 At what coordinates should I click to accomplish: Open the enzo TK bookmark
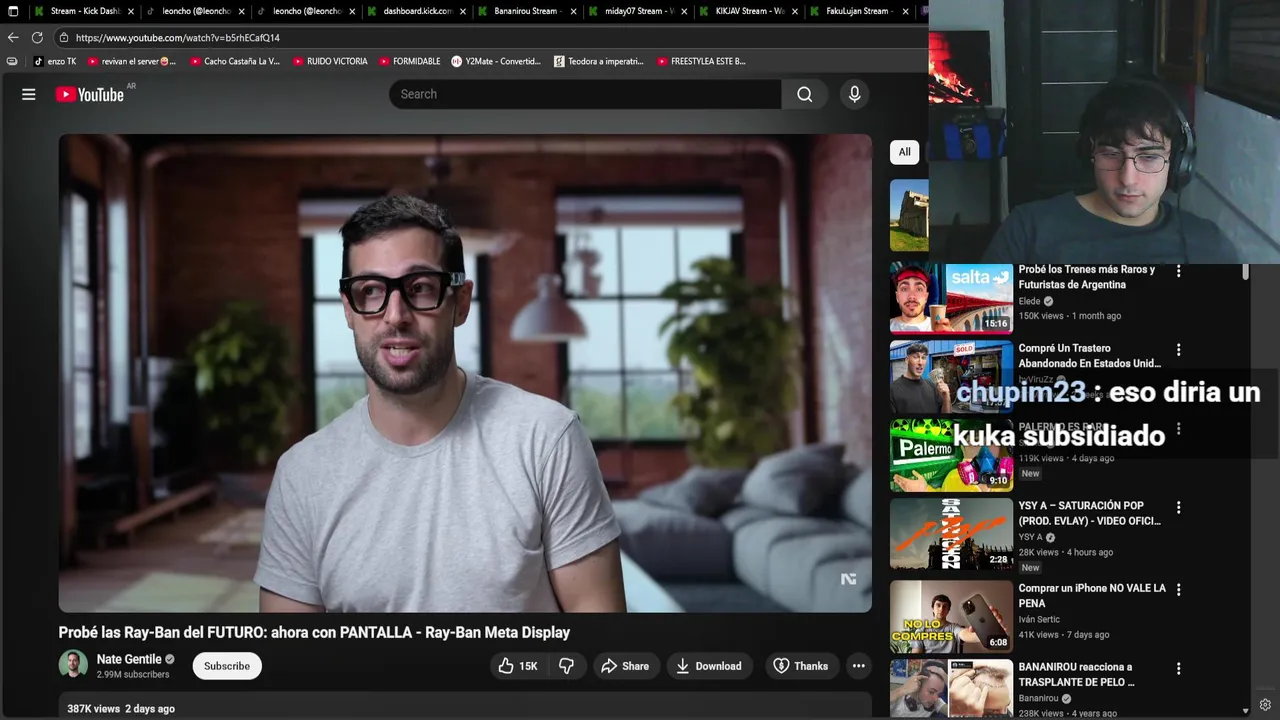point(55,61)
